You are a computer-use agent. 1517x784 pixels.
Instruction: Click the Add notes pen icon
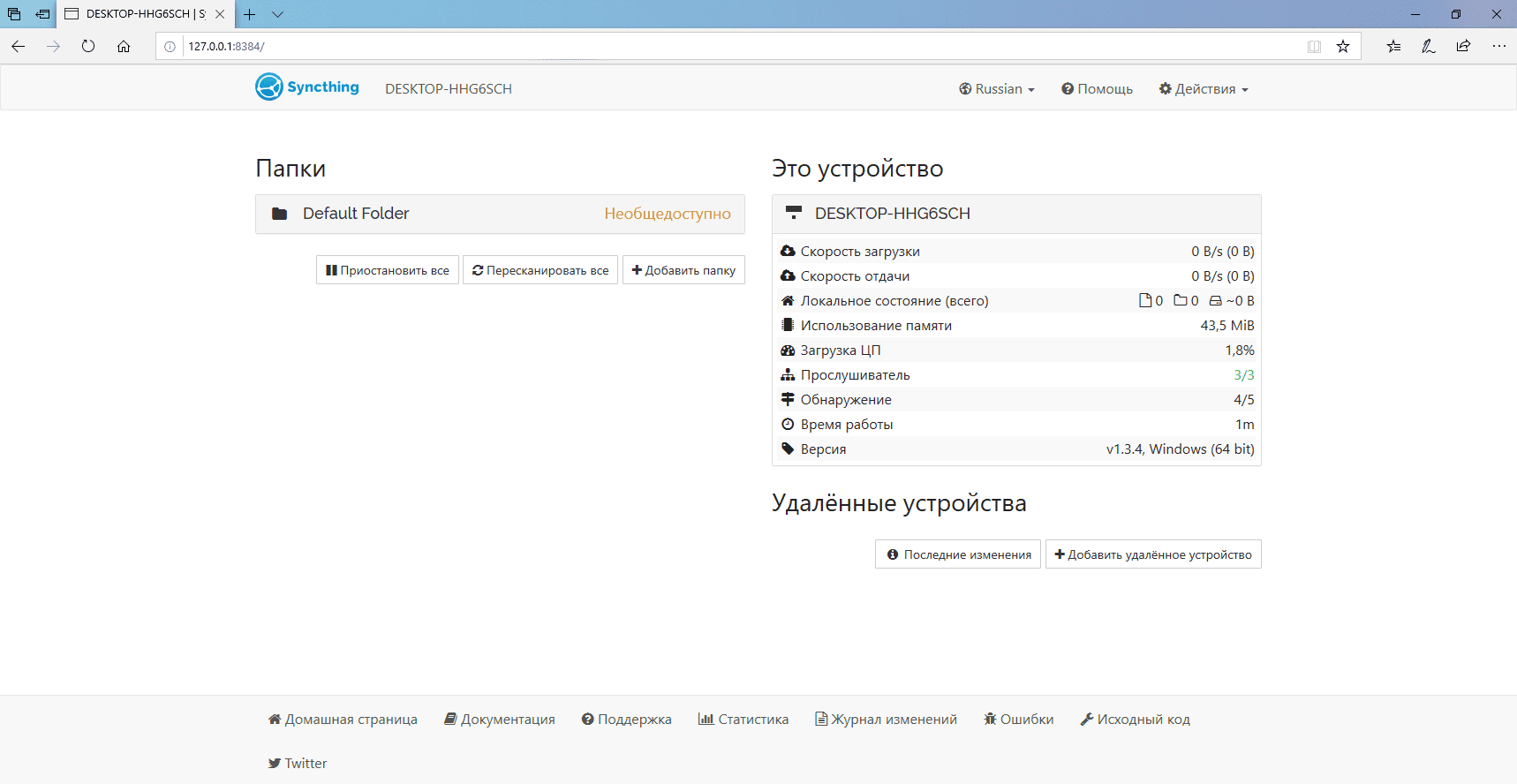coord(1428,46)
